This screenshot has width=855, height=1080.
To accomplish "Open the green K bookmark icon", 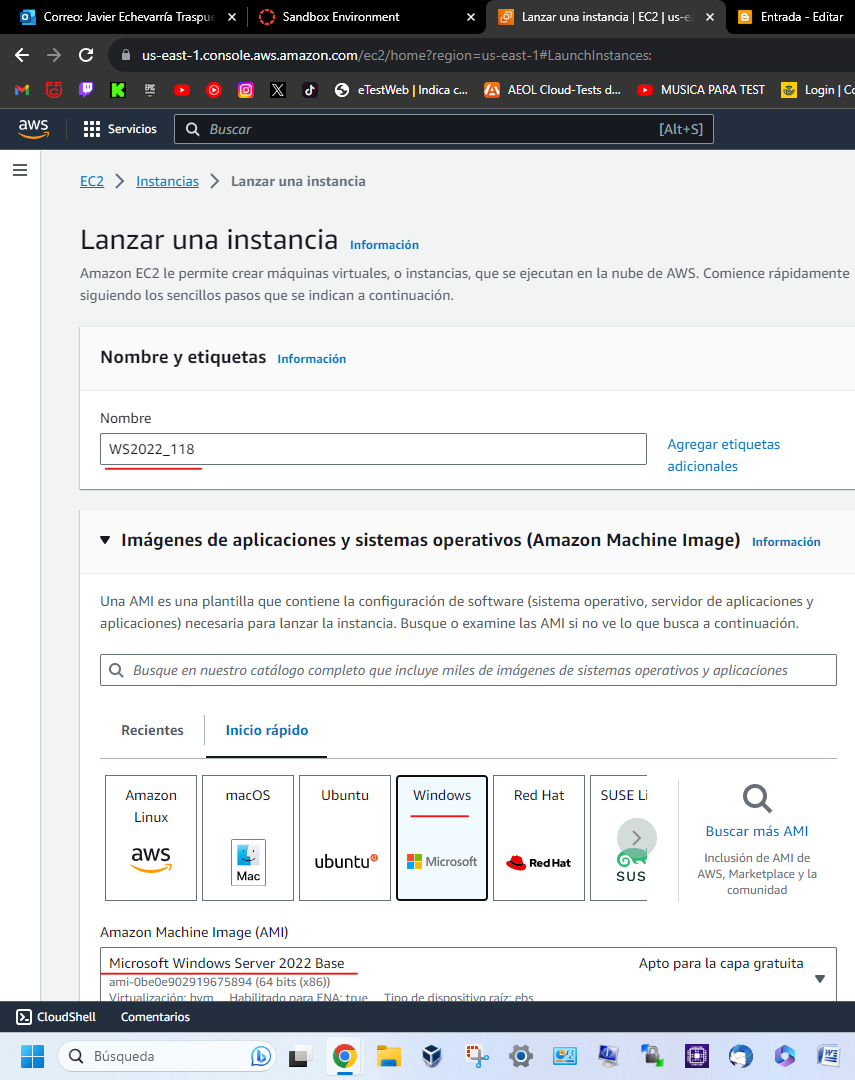I will pyautogui.click(x=118, y=90).
